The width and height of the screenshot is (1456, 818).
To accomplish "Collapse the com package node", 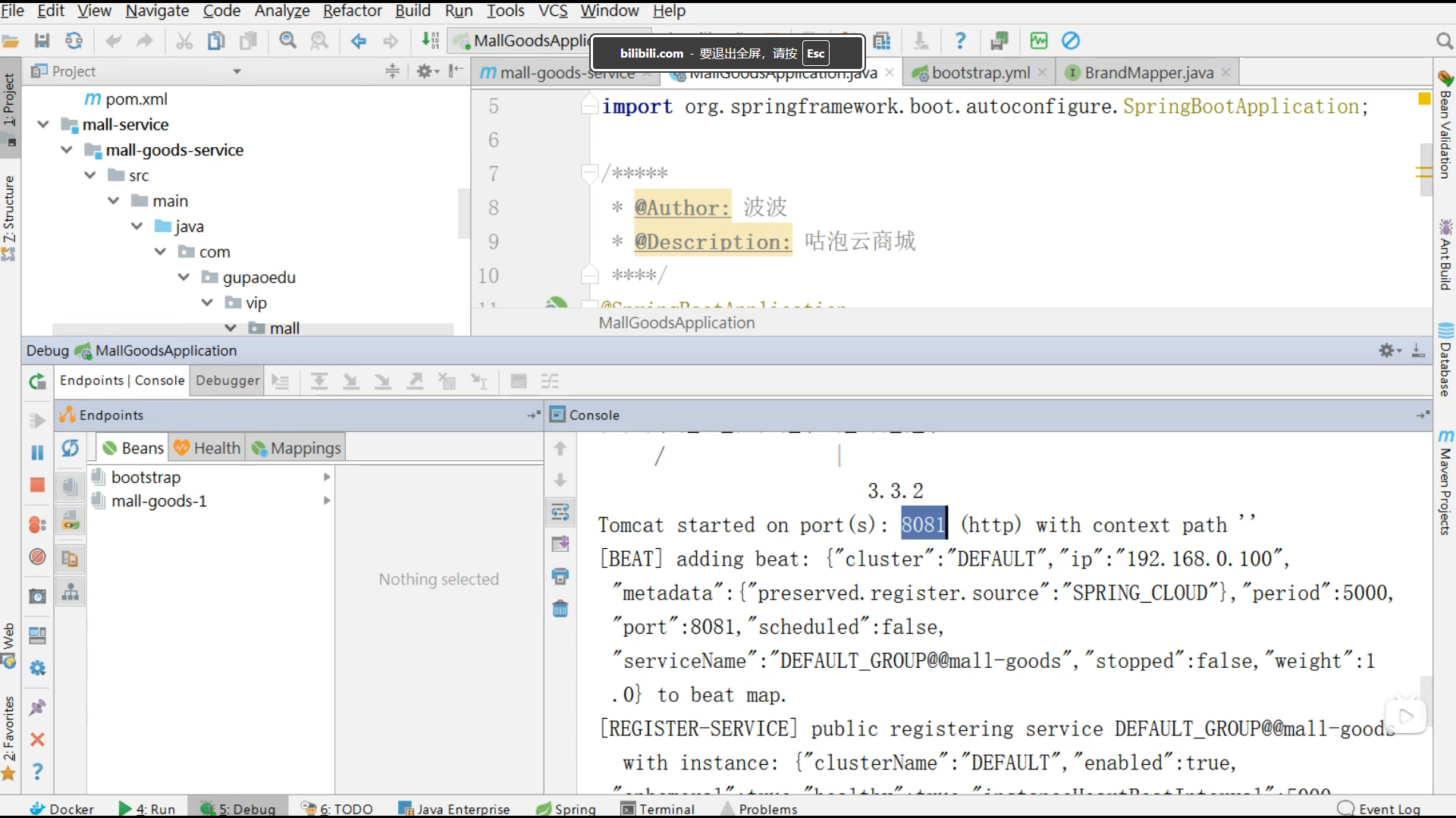I will [161, 252].
